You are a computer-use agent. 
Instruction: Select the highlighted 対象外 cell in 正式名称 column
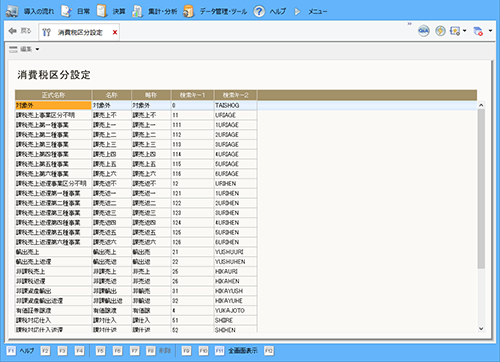(x=53, y=105)
